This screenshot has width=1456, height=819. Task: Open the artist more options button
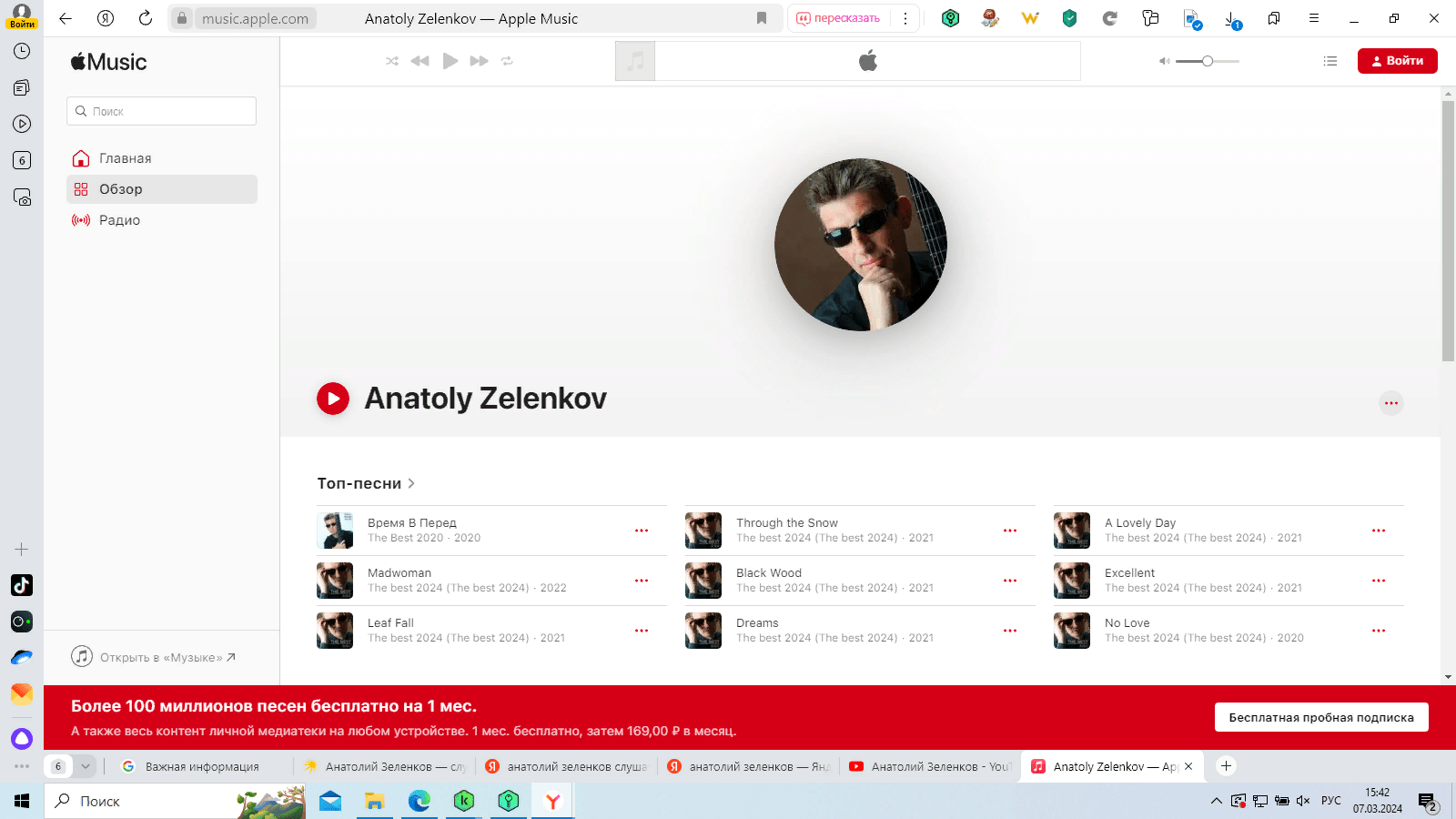click(1390, 403)
